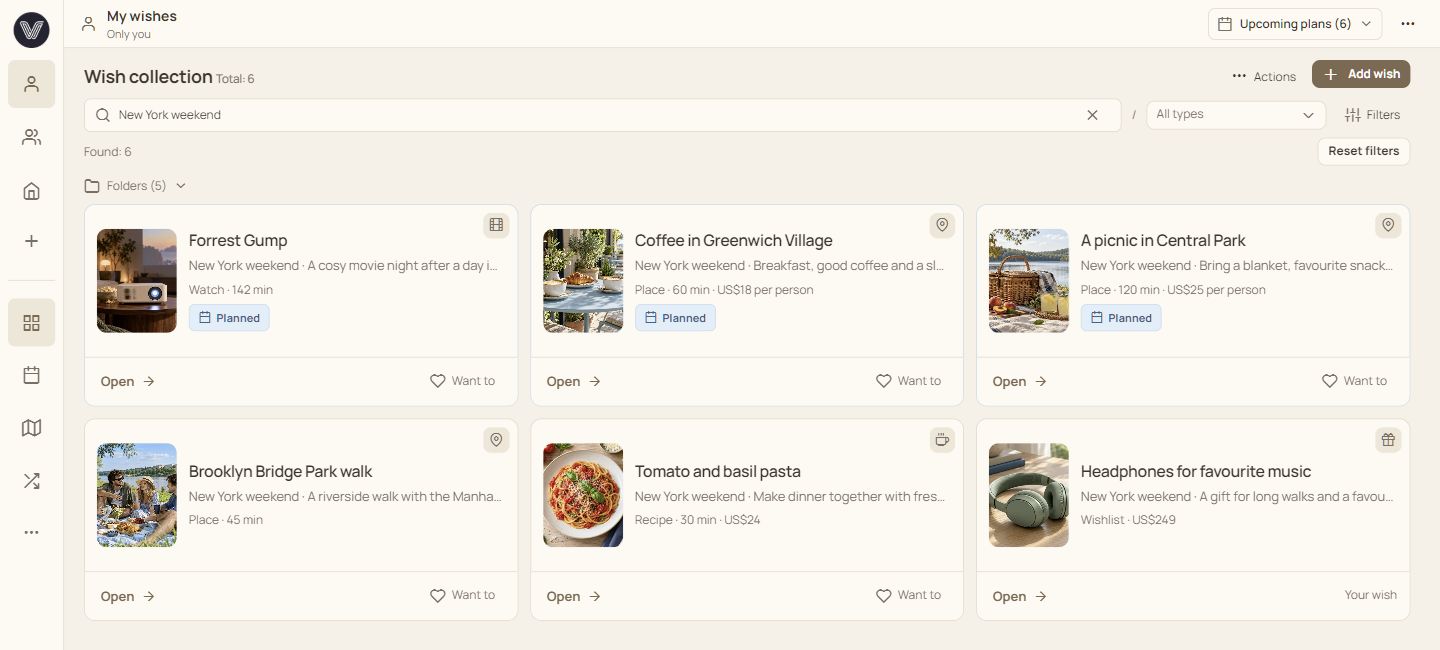Open the group people icon in sidebar
1440x650 pixels.
(31, 137)
